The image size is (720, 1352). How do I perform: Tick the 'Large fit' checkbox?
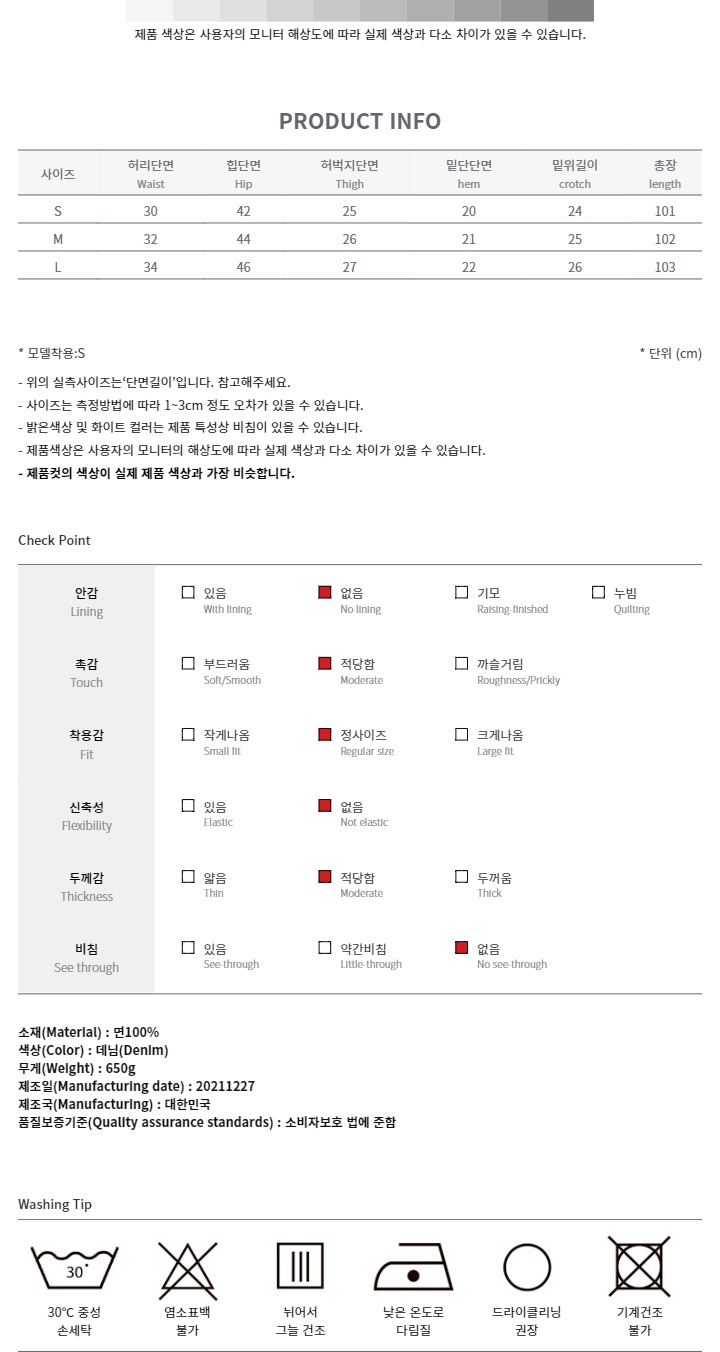click(462, 734)
